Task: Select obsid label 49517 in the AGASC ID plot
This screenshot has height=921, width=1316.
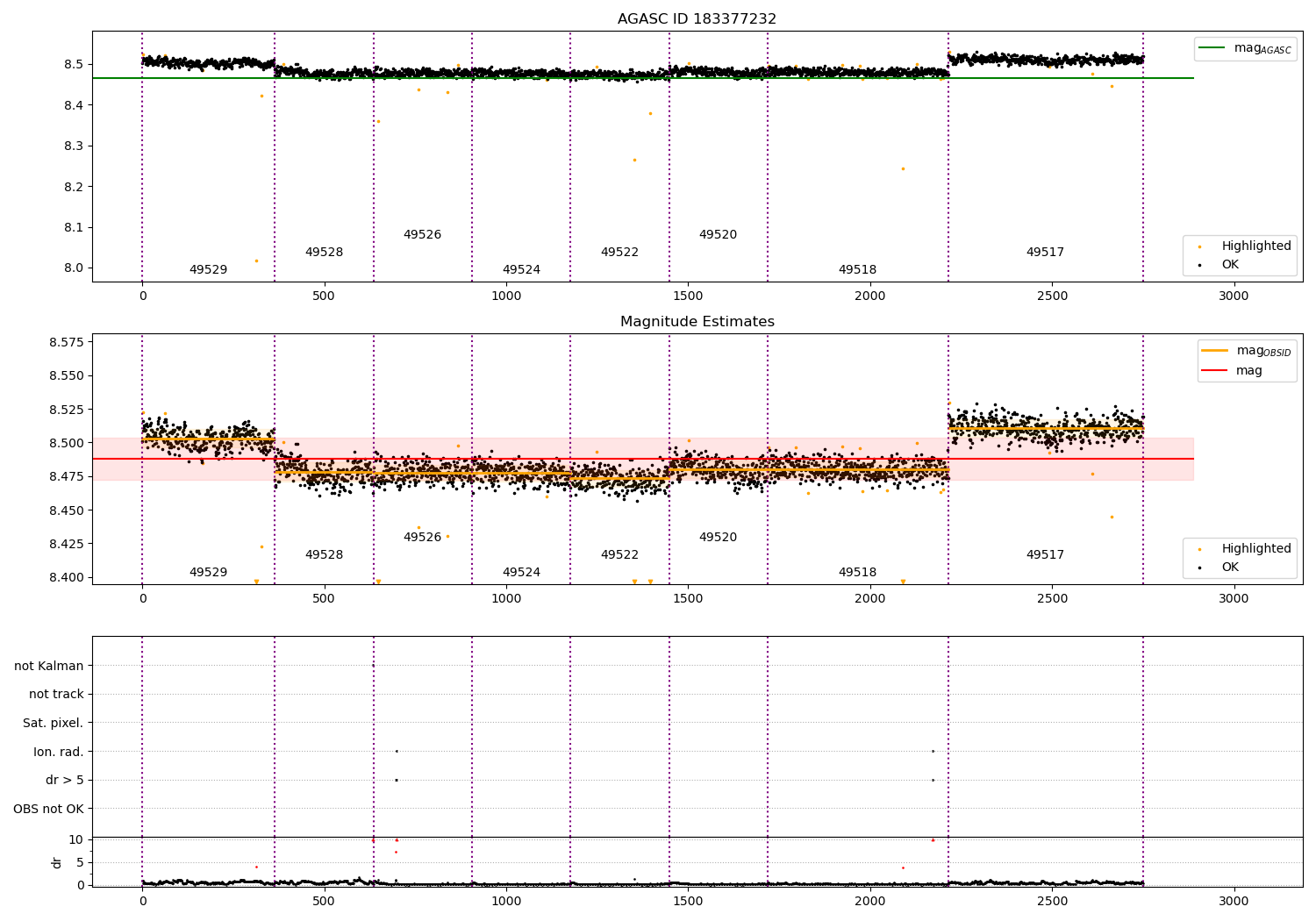Action: pyautogui.click(x=1045, y=252)
